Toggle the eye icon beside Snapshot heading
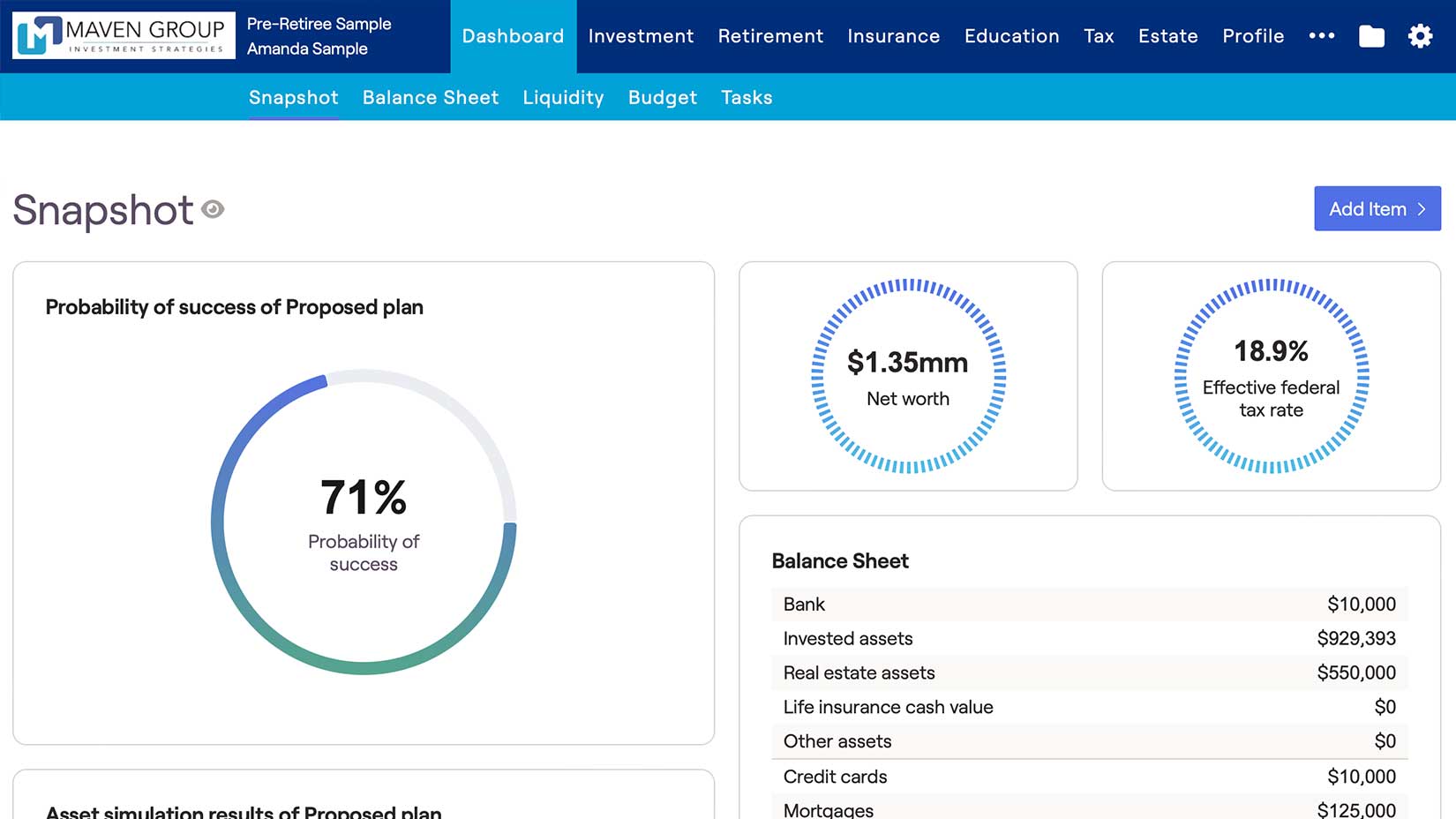Image resolution: width=1456 pixels, height=819 pixels. pyautogui.click(x=213, y=209)
